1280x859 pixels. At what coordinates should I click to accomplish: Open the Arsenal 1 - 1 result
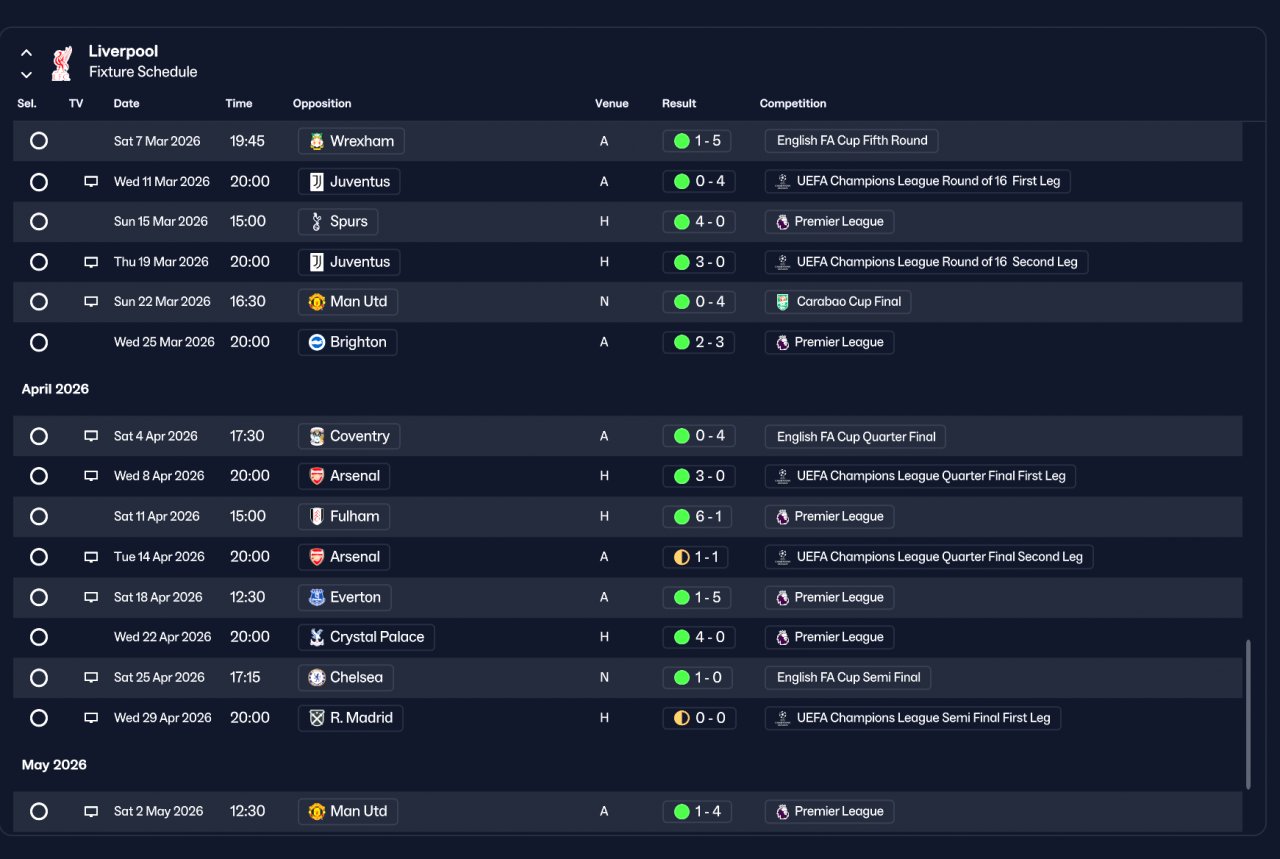pyautogui.click(x=699, y=557)
